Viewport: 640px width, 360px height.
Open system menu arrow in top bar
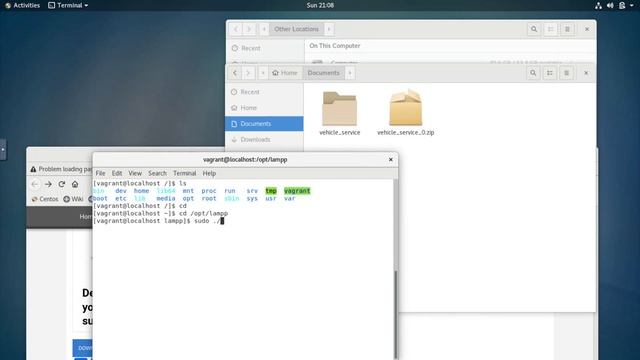pyautogui.click(x=631, y=6)
